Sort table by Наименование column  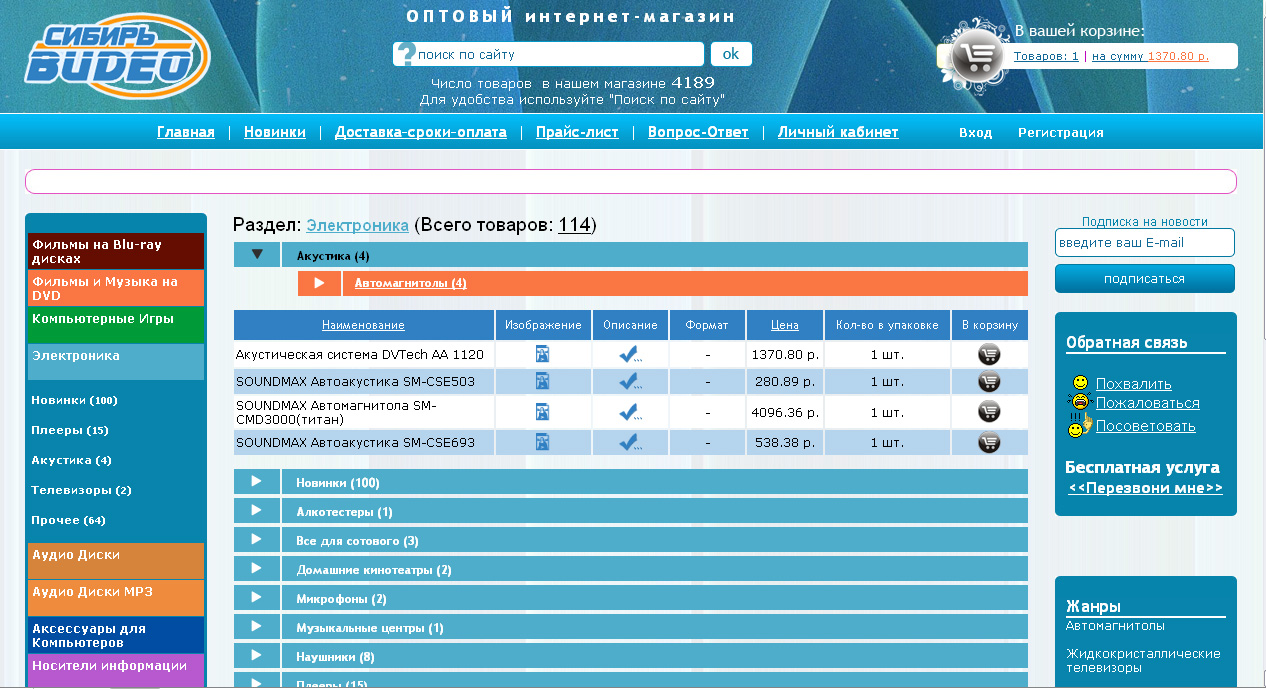pyautogui.click(x=363, y=325)
